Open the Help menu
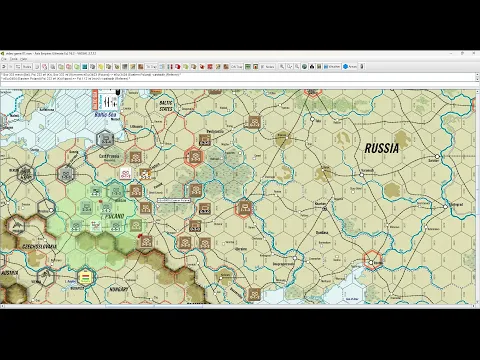The width and height of the screenshot is (480, 360). (x=23, y=59)
